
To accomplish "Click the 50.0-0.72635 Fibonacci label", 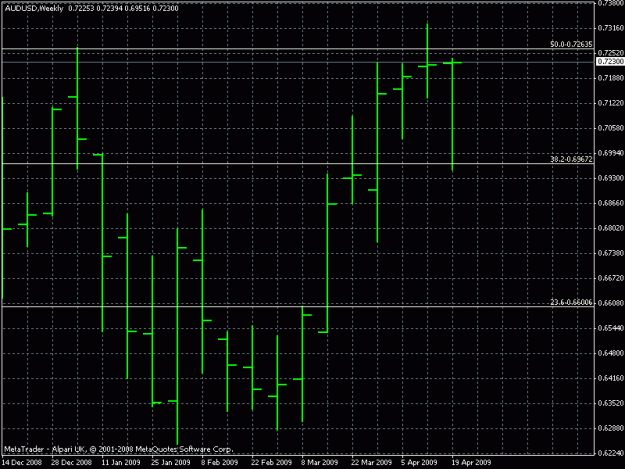I will point(571,44).
